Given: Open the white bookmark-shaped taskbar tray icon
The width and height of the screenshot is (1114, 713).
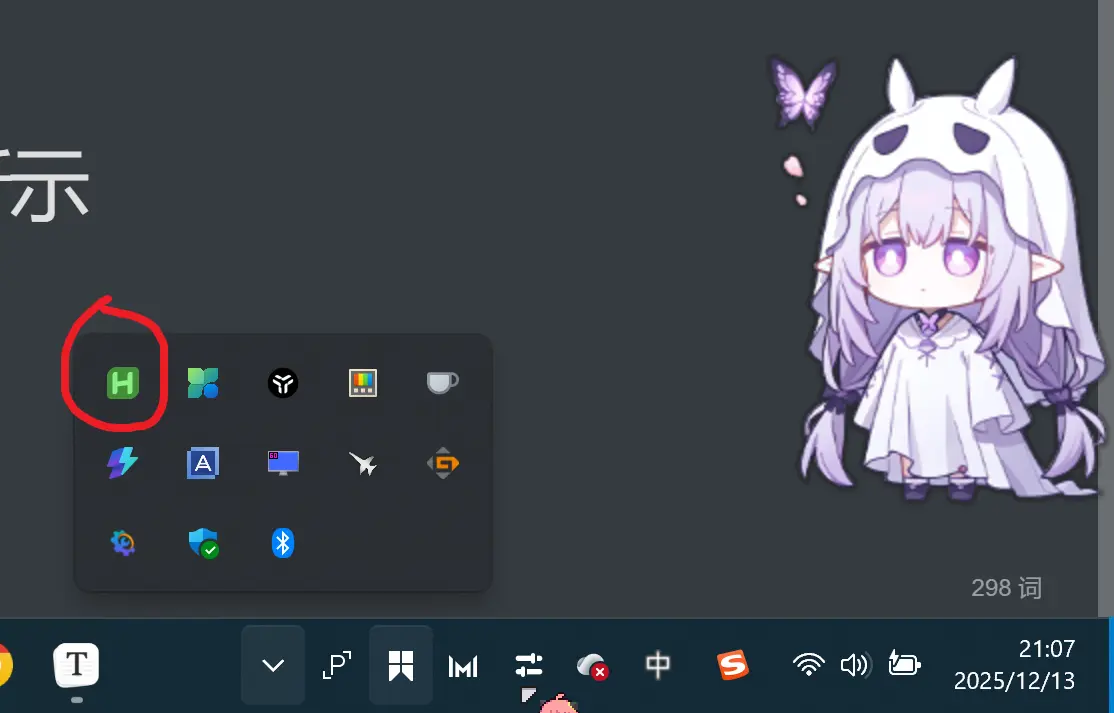Looking at the screenshot, I should (401, 665).
